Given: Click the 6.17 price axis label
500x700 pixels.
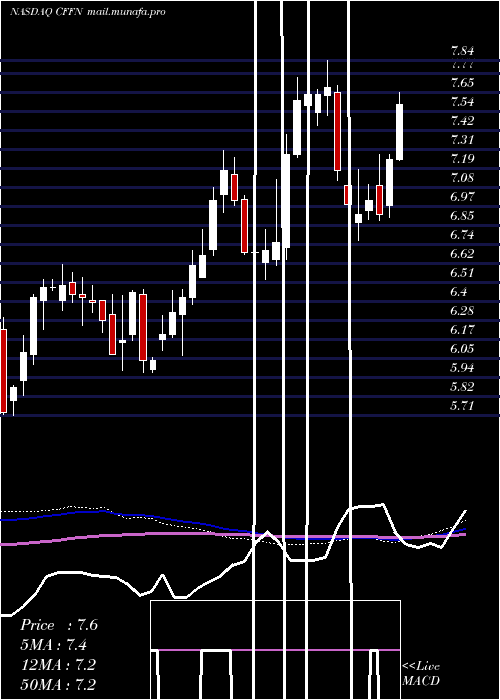Looking at the screenshot, I should coord(462,329).
